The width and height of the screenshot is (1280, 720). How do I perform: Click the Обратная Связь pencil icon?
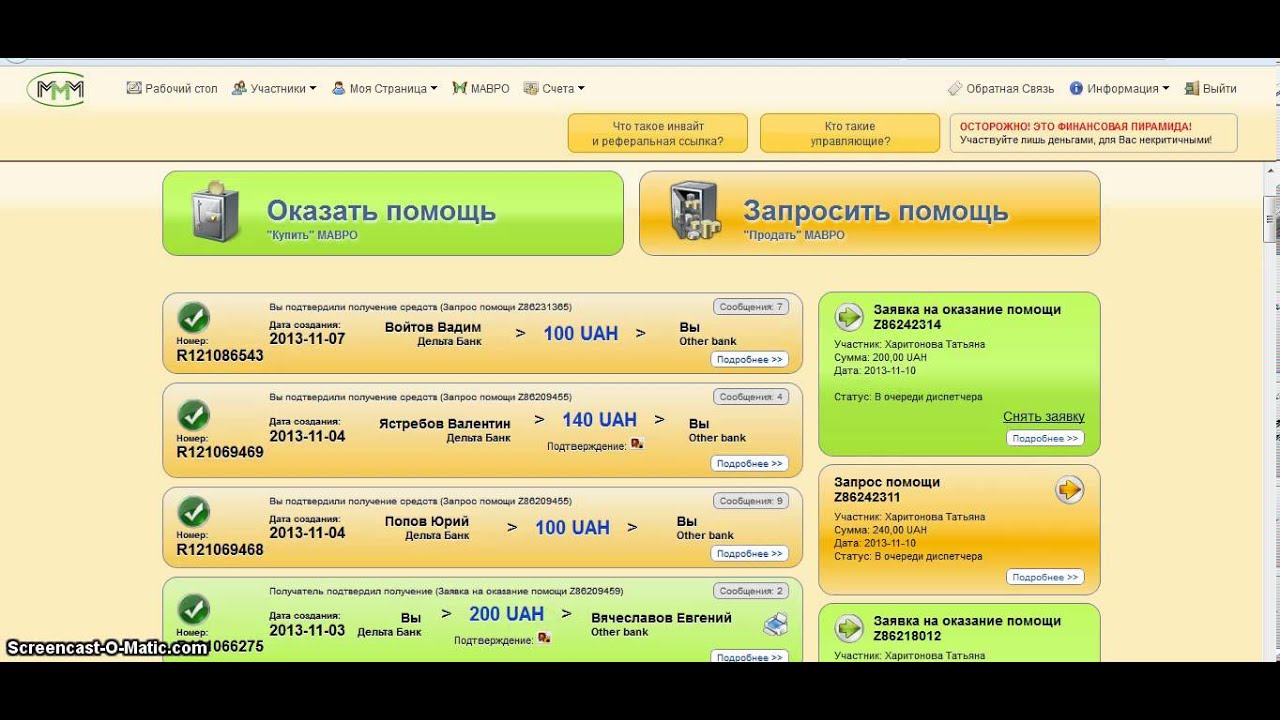pyautogui.click(x=955, y=88)
